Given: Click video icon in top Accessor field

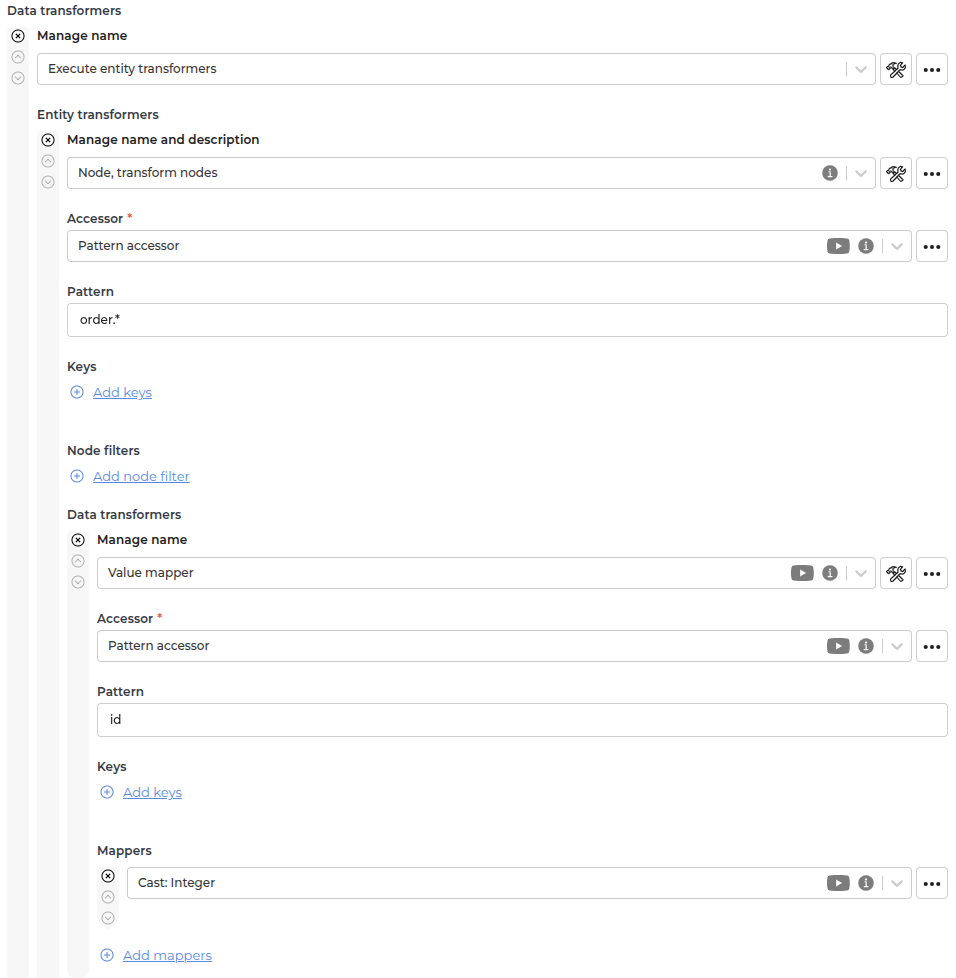Looking at the screenshot, I should pyautogui.click(x=838, y=246).
